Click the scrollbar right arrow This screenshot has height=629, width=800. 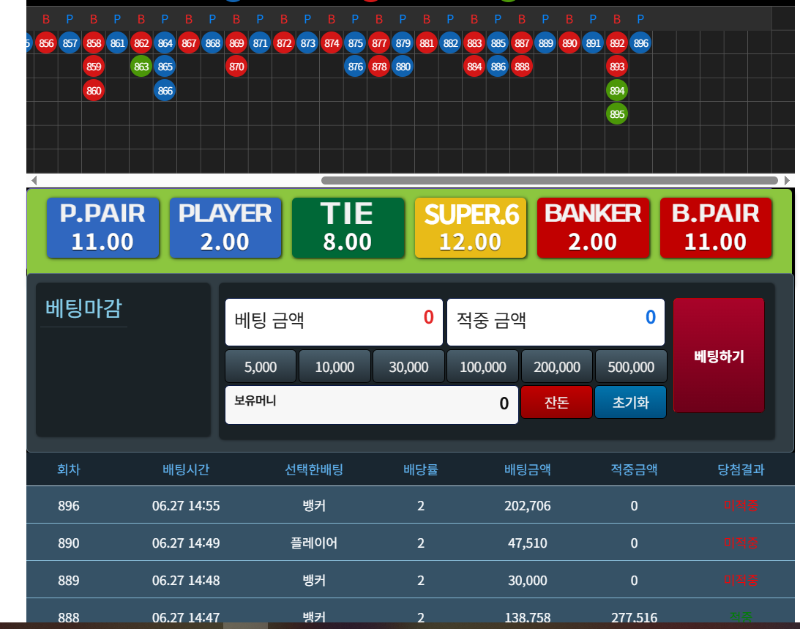[x=787, y=181]
